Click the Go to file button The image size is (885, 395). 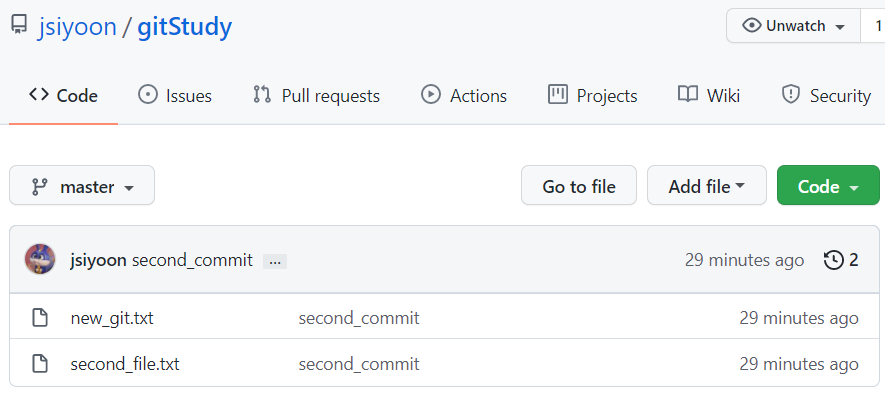pyautogui.click(x=579, y=185)
